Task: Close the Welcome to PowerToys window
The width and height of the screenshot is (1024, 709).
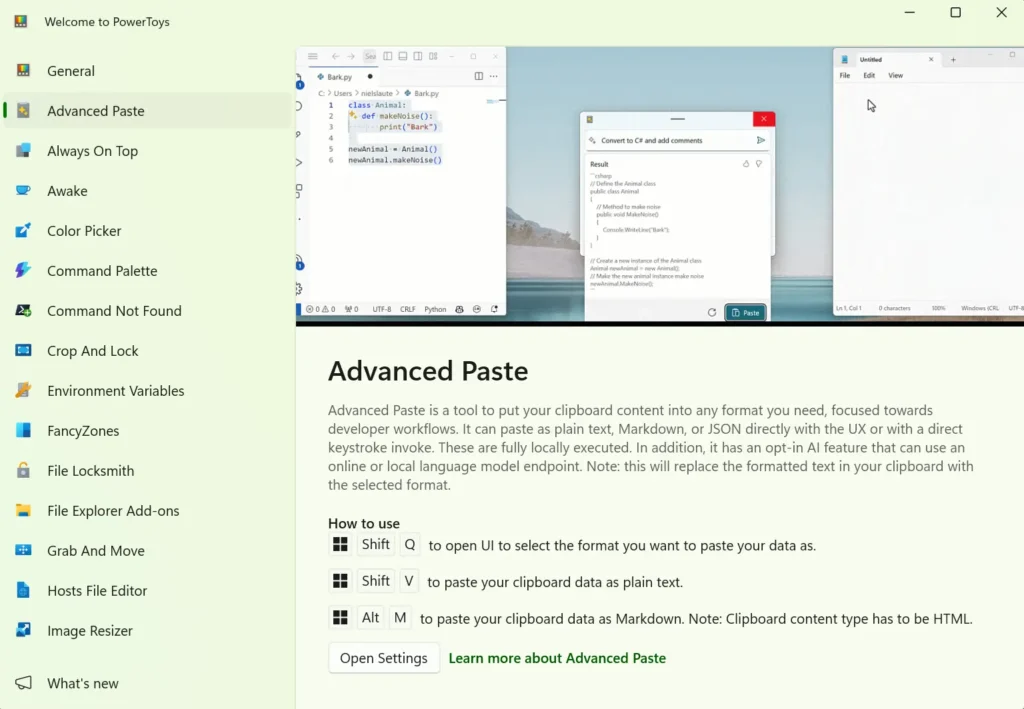Action: click(1001, 12)
